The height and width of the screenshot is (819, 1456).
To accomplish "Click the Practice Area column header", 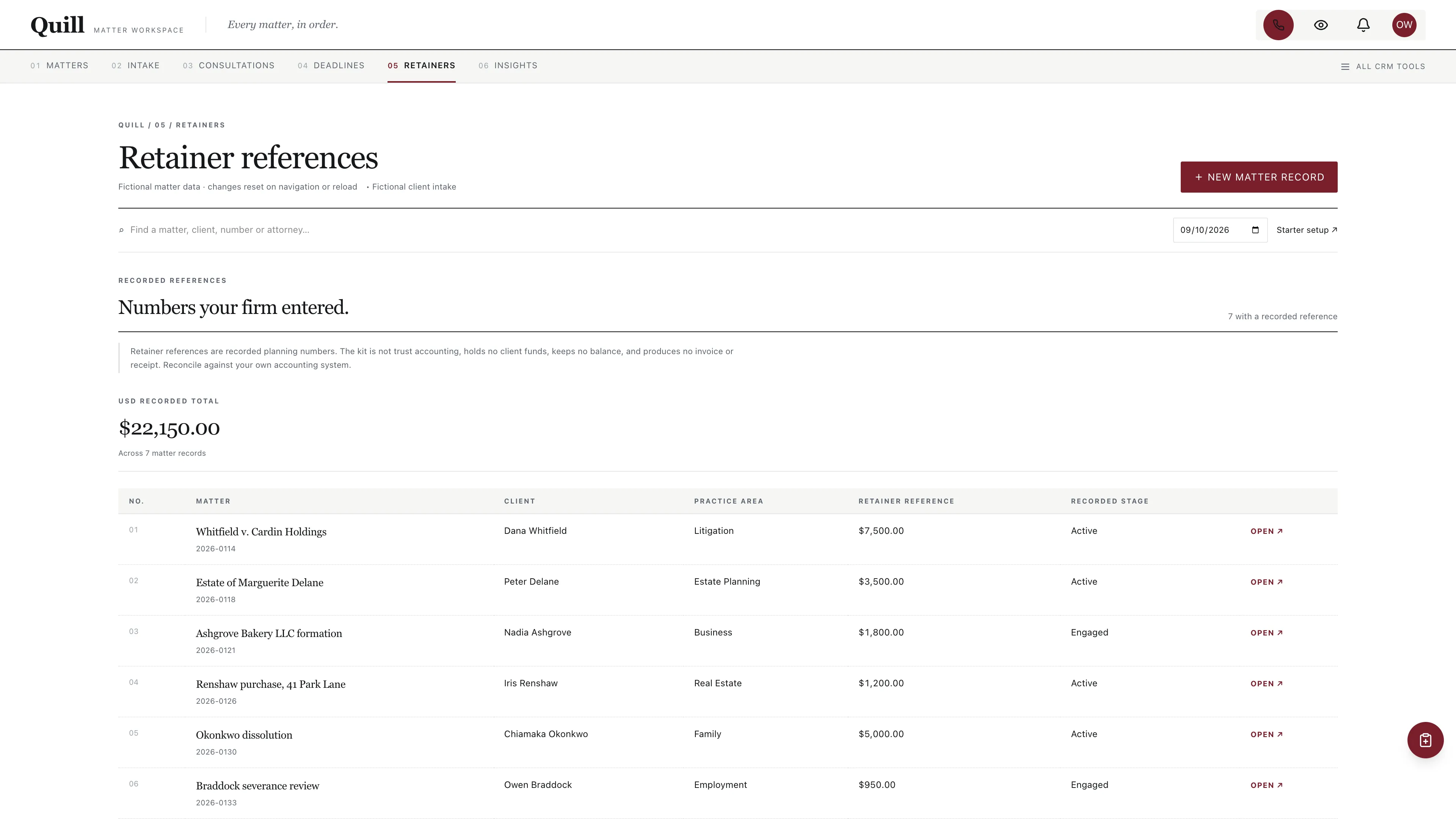I will point(728,501).
